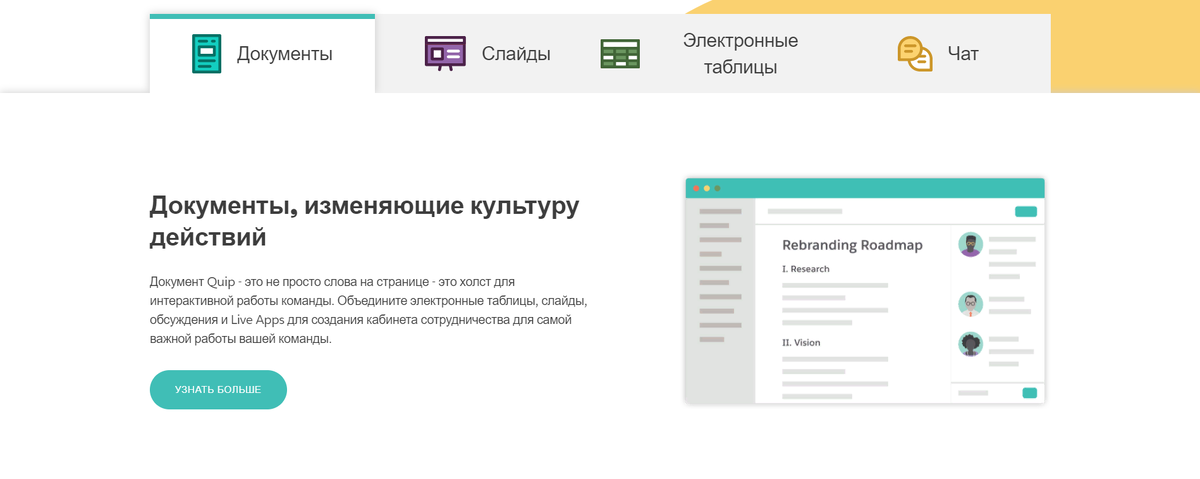The height and width of the screenshot is (479, 1200).
Task: Click heading Документы, изменяющие культуру действий
Action: point(364,221)
